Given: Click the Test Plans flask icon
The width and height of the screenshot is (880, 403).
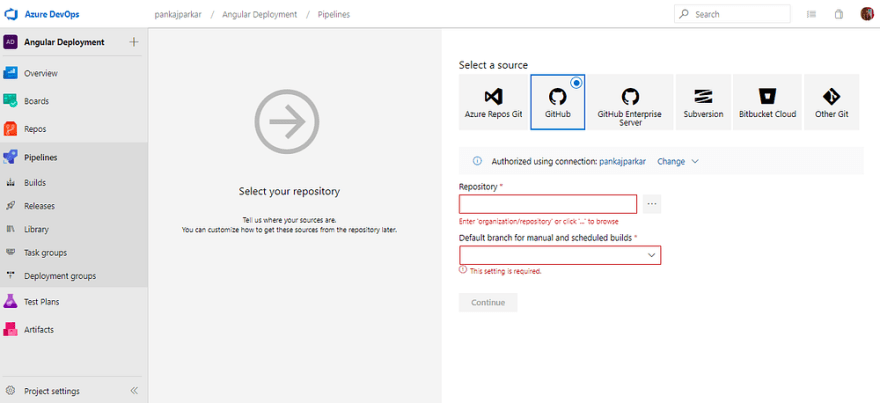Looking at the screenshot, I should [10, 301].
